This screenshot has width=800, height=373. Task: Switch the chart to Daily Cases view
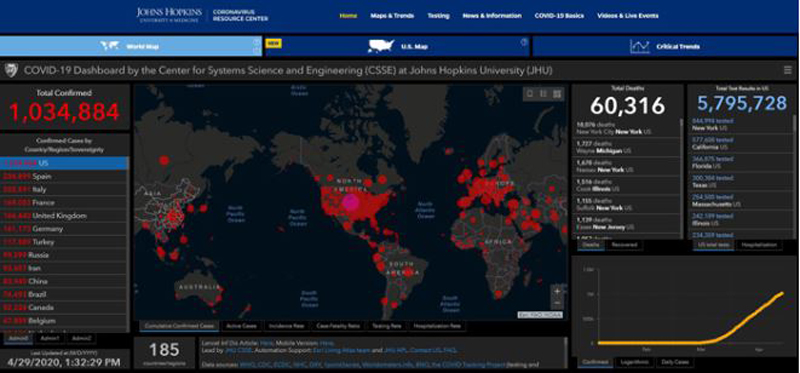click(674, 362)
